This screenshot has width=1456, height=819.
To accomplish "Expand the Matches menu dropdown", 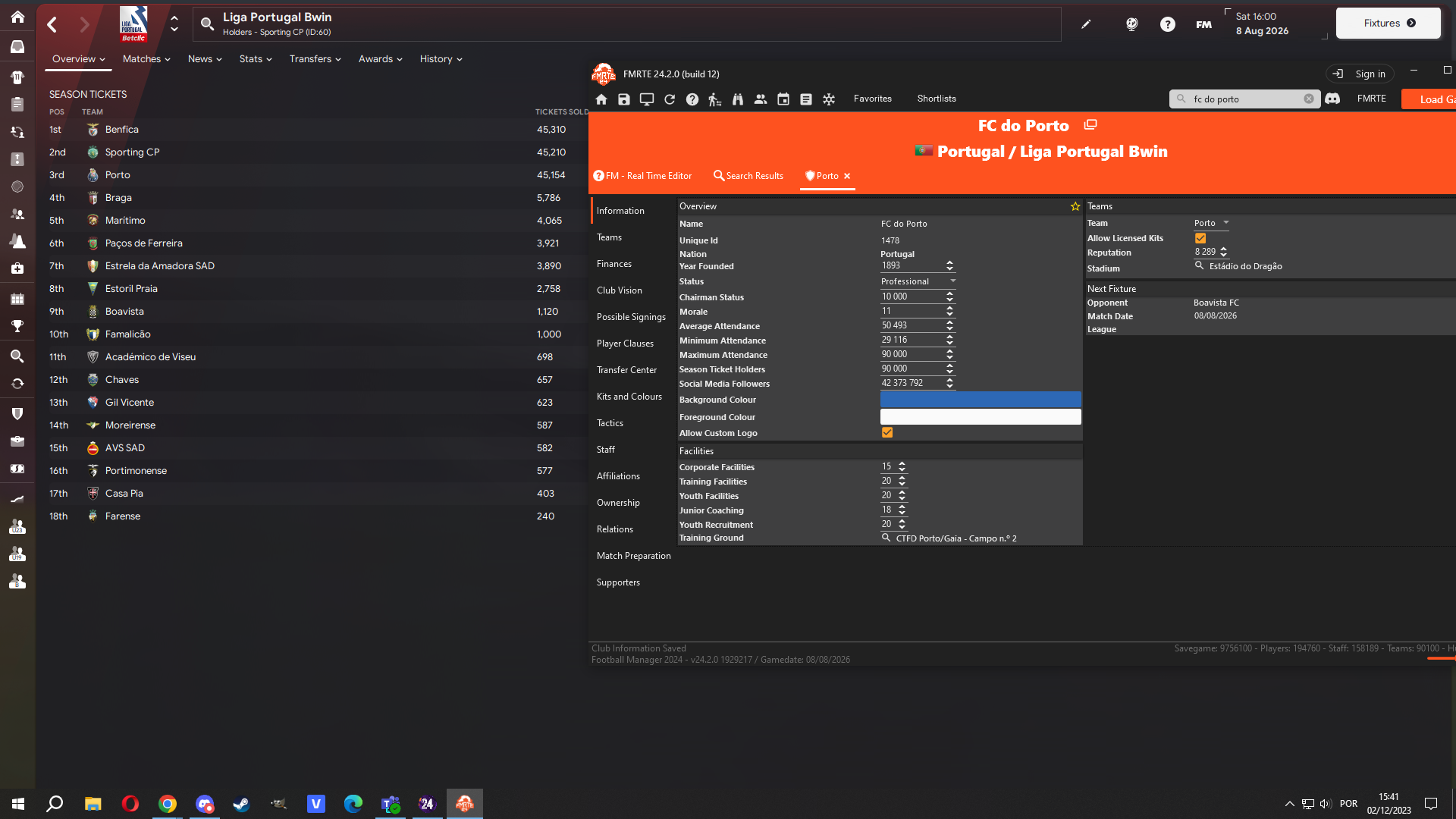I will click(146, 59).
